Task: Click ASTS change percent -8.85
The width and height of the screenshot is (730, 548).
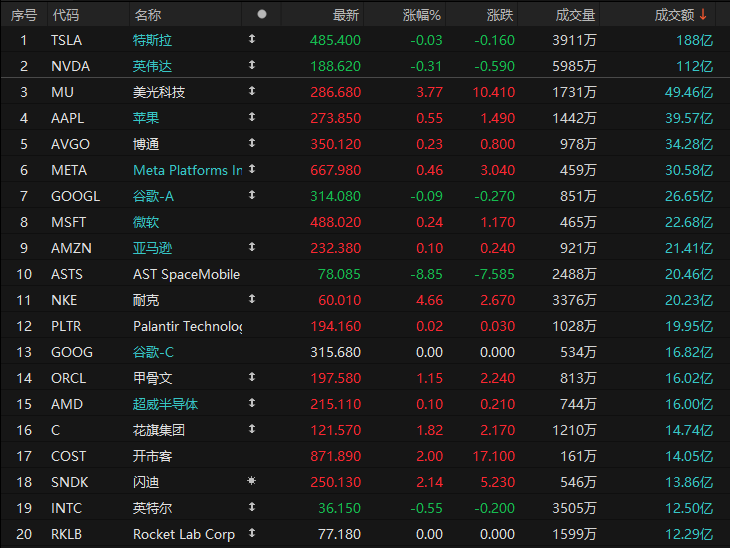Action: point(426,274)
